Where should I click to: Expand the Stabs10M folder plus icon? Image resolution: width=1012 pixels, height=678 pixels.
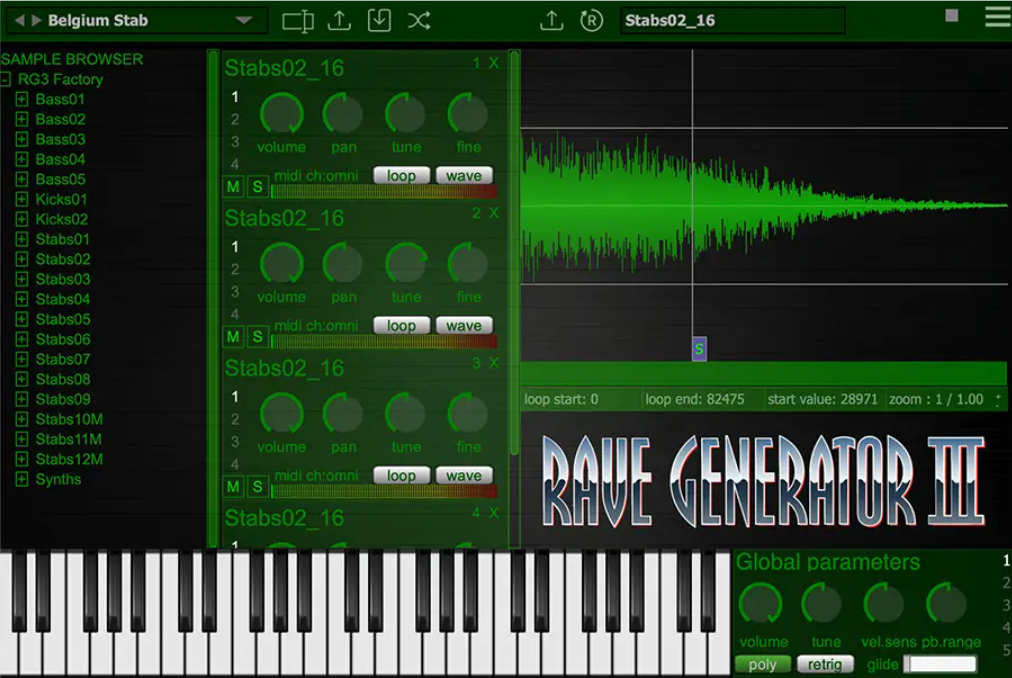coord(21,420)
